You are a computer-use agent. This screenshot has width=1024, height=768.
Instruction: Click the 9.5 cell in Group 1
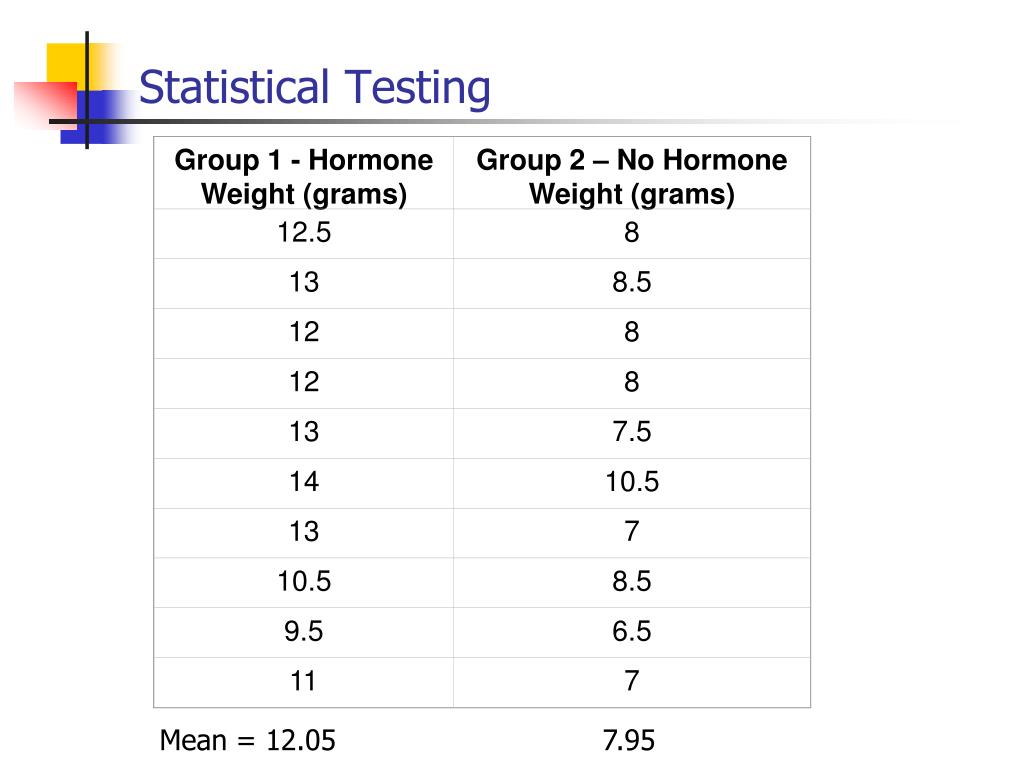[x=304, y=632]
